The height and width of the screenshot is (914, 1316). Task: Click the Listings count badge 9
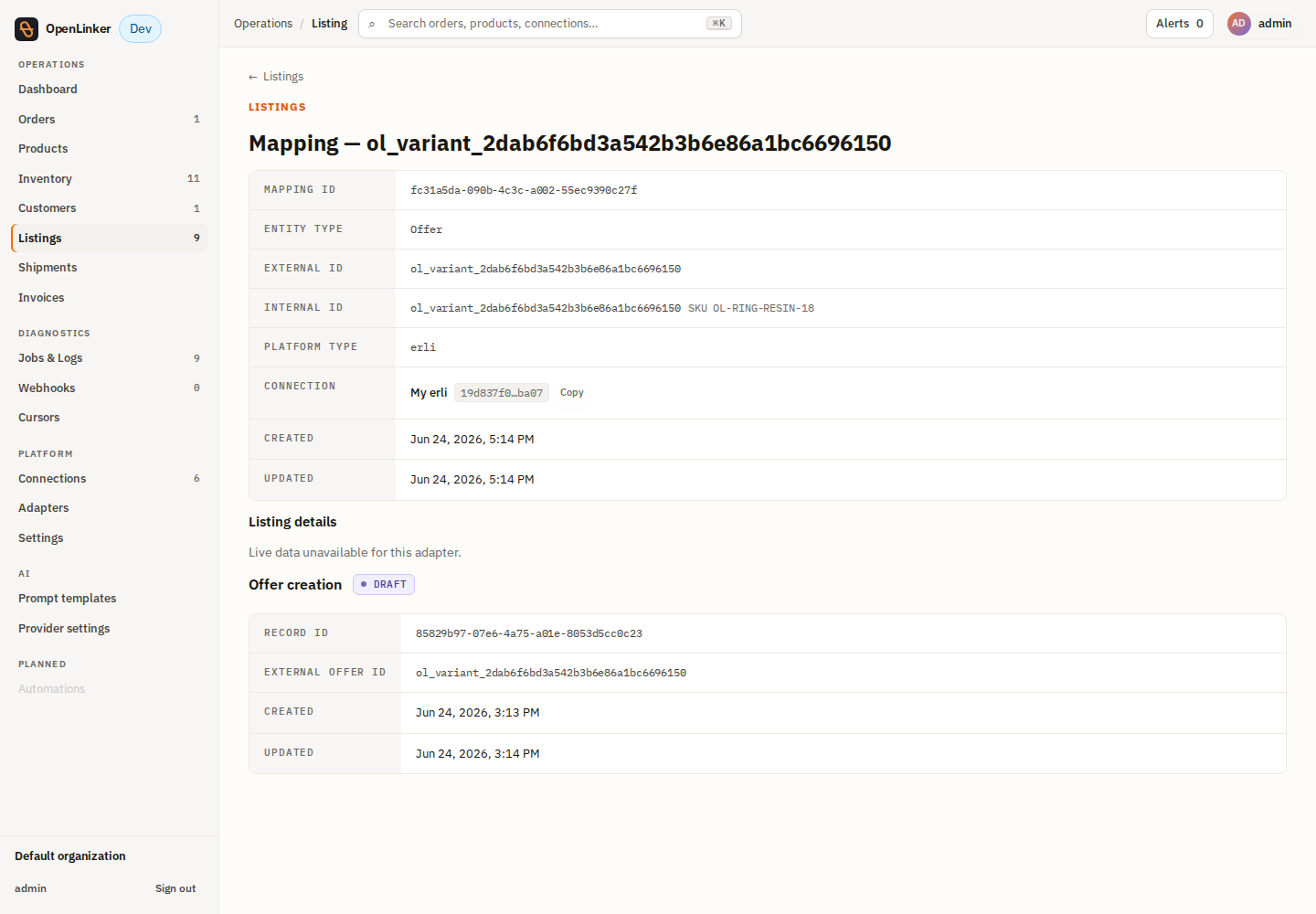196,239
